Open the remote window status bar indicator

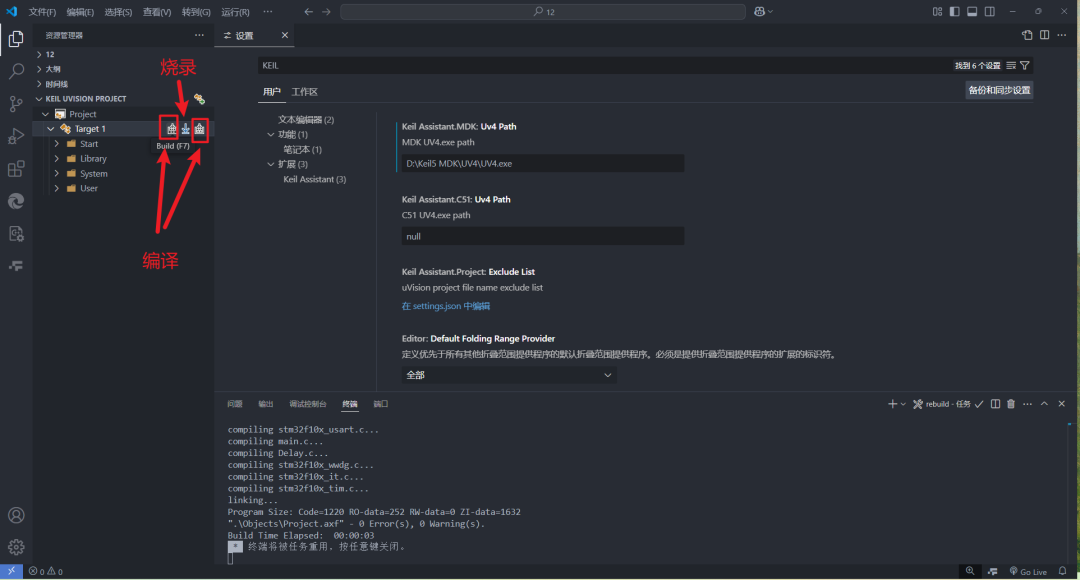click(11, 571)
